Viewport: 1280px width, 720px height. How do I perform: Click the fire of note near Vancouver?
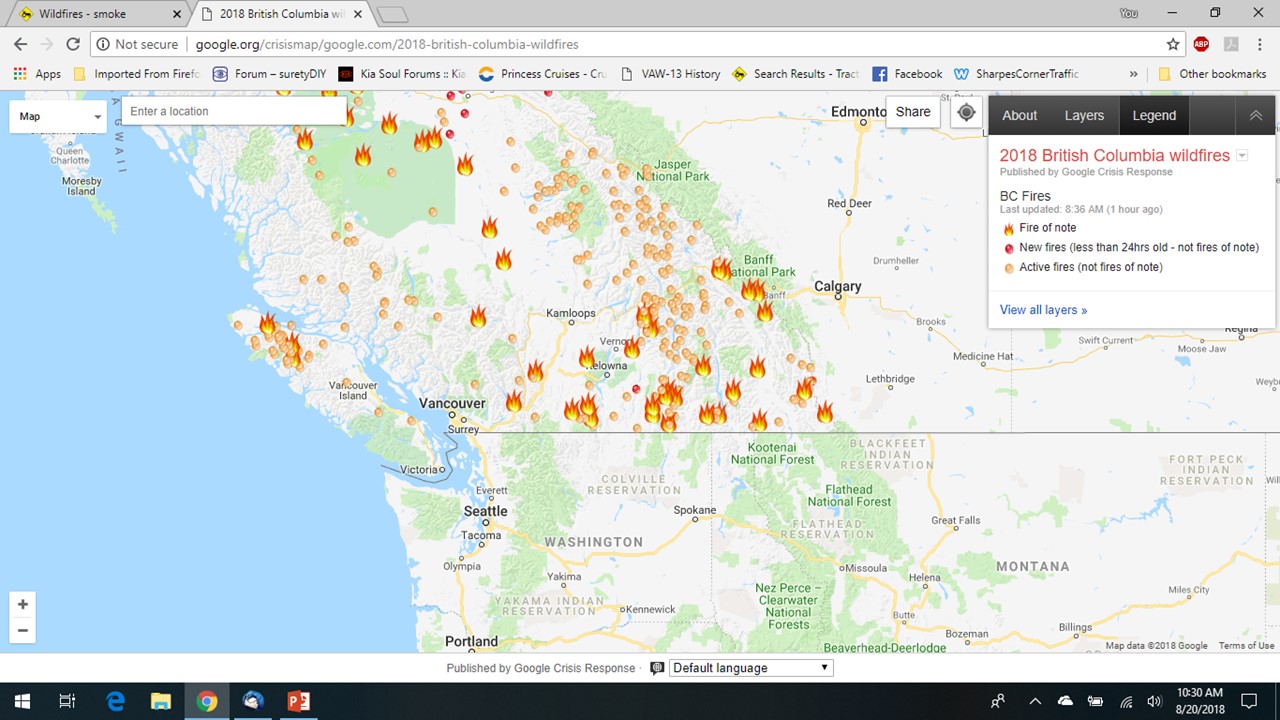[514, 401]
